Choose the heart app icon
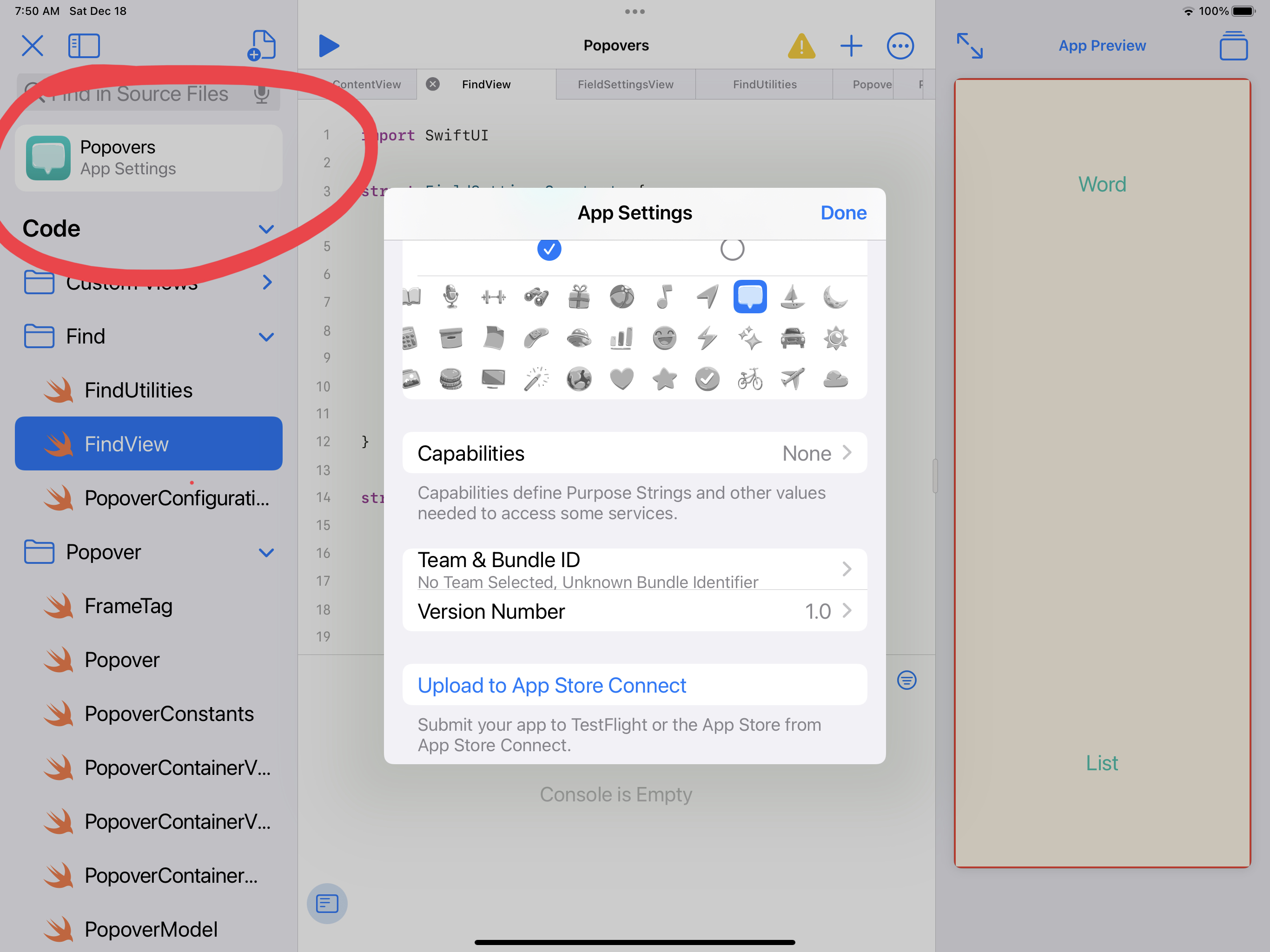 click(621, 379)
